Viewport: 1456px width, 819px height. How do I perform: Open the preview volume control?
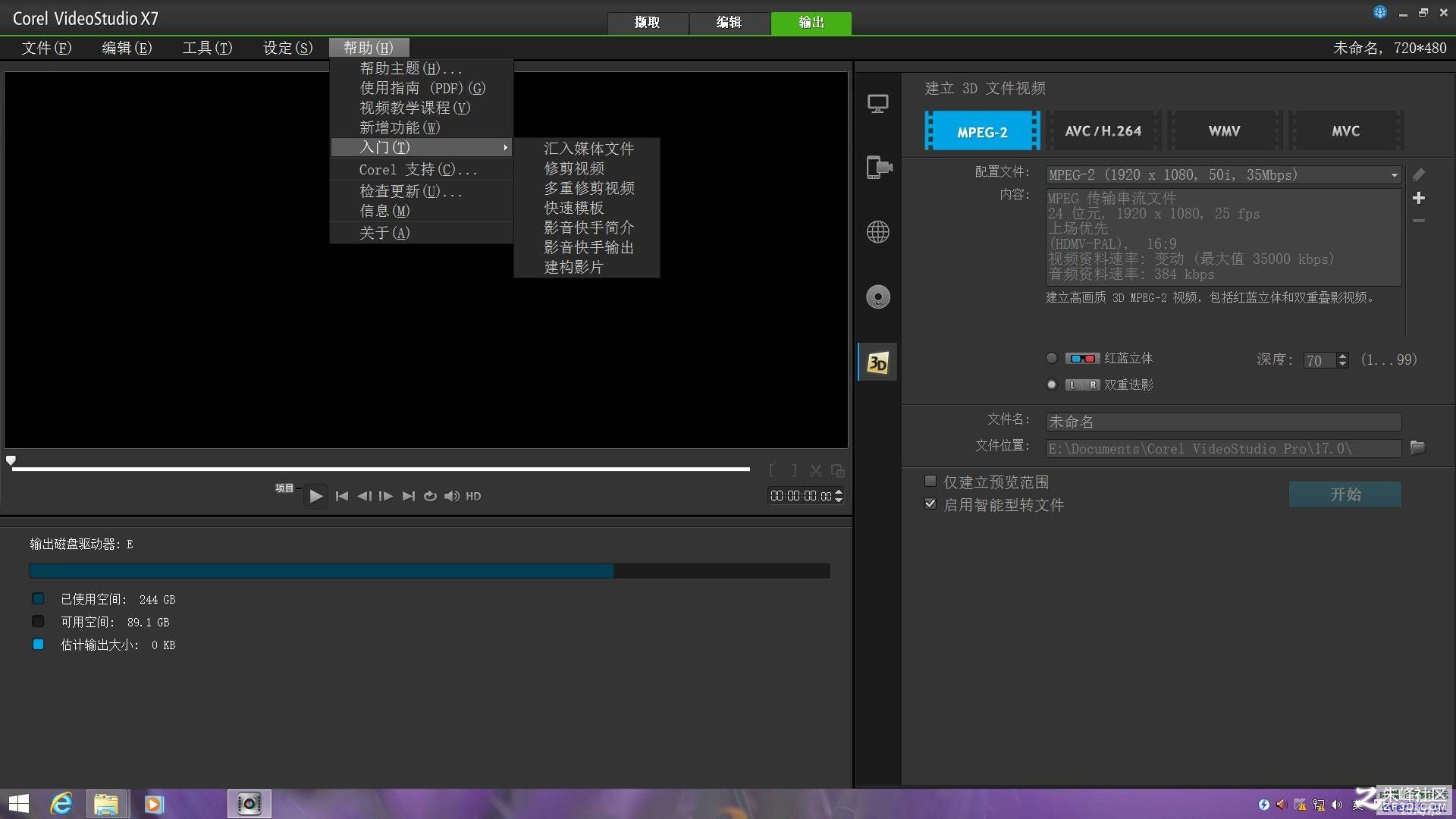pos(452,496)
